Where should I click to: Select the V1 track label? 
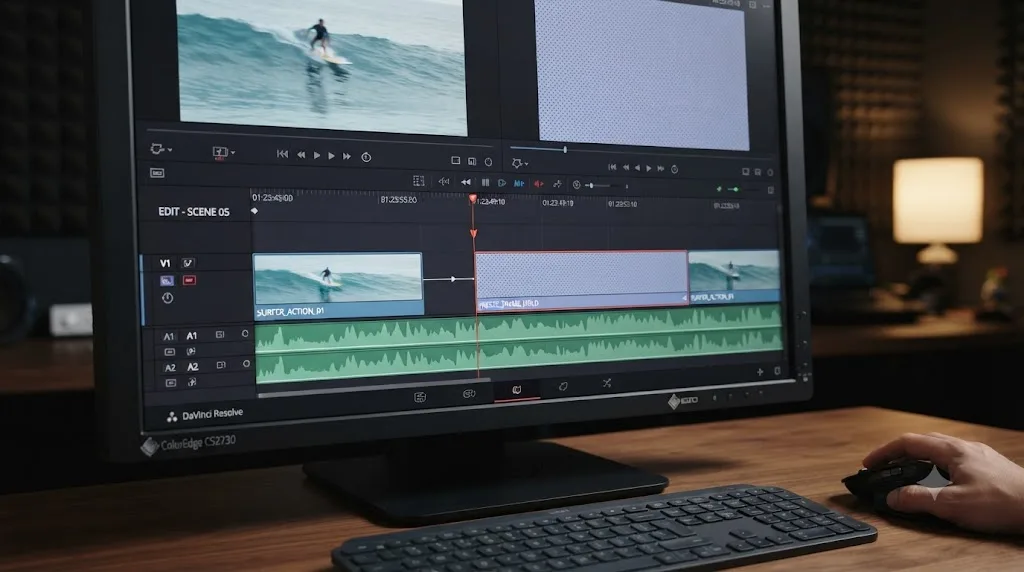coord(165,263)
